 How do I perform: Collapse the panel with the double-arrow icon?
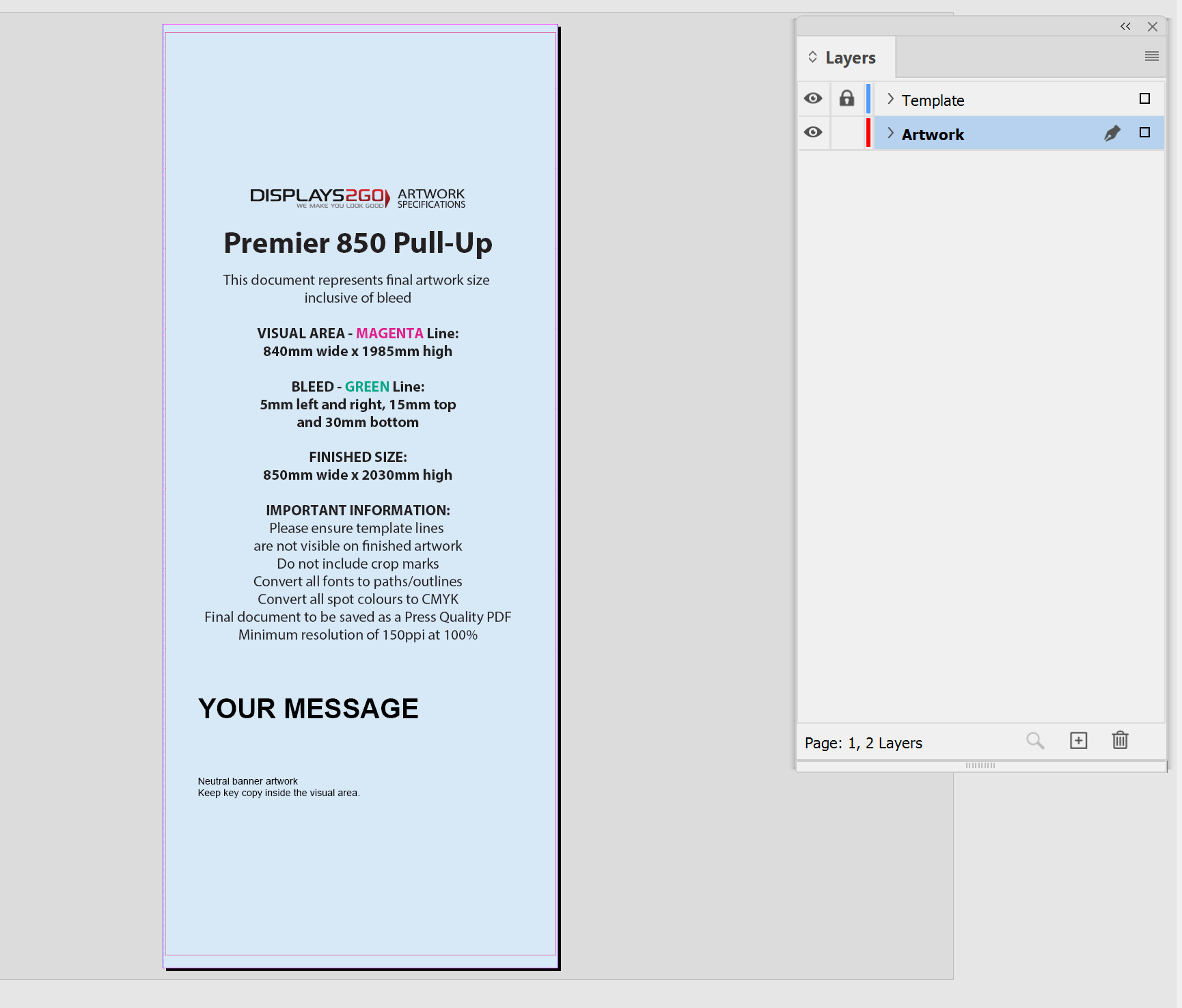pyautogui.click(x=1125, y=27)
